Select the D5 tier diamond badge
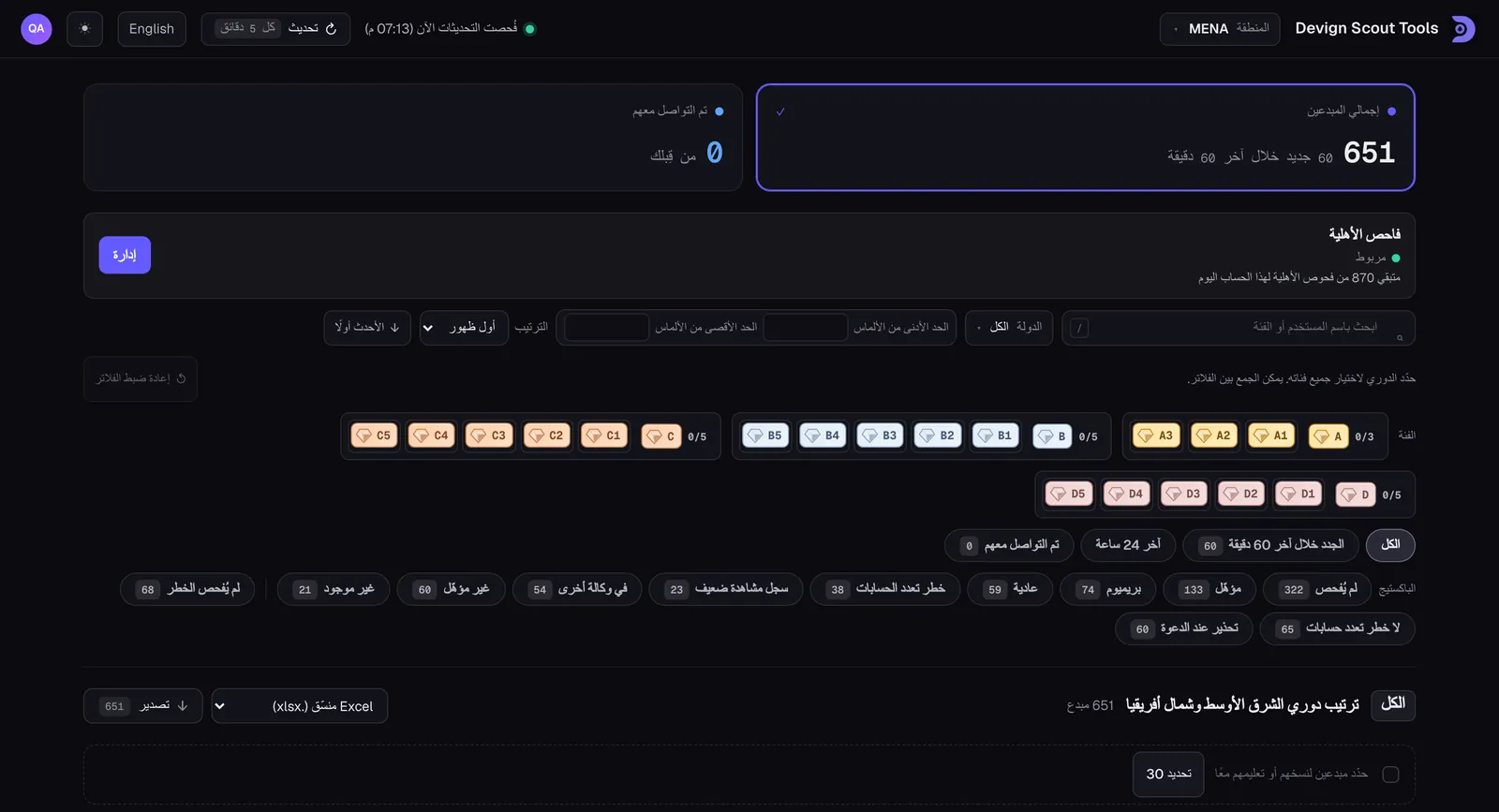Image resolution: width=1499 pixels, height=812 pixels. (x=1069, y=494)
